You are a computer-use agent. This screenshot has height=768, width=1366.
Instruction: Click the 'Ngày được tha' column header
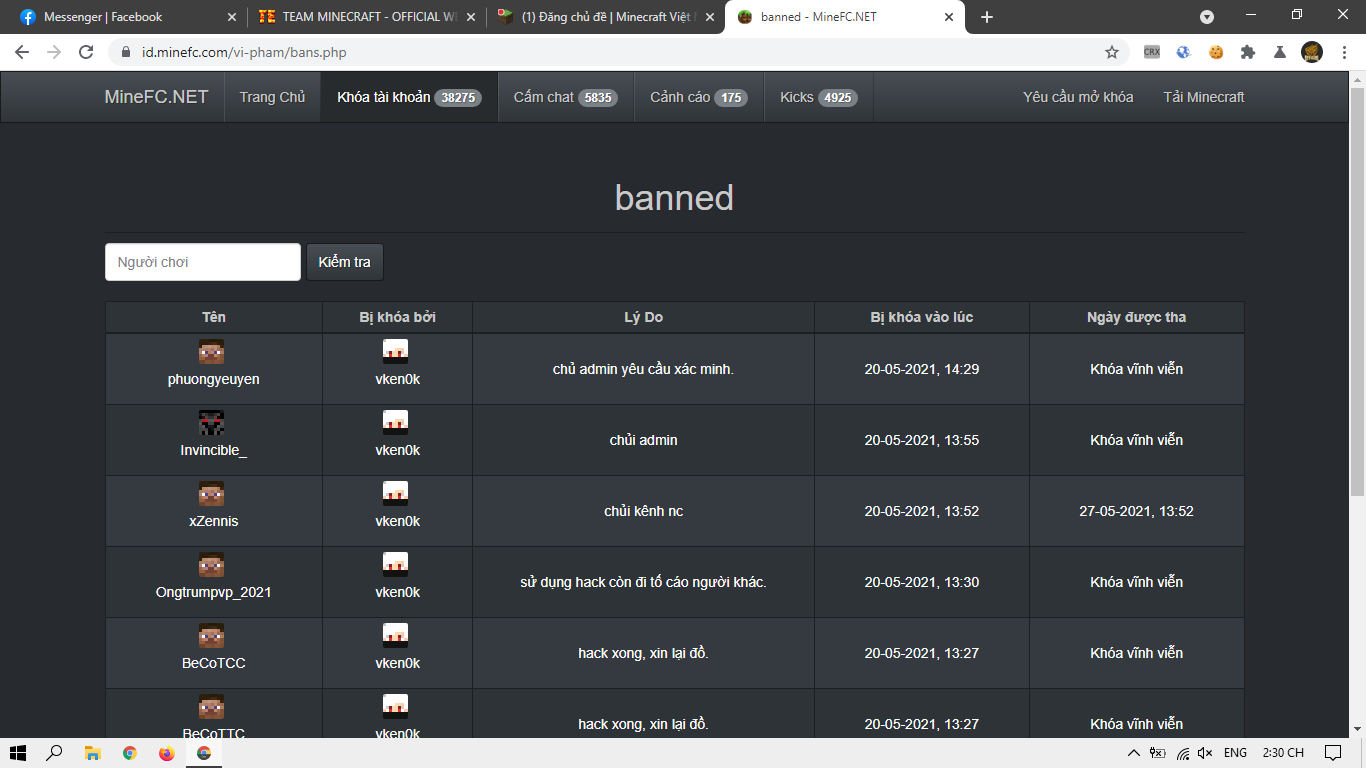[x=1136, y=317]
